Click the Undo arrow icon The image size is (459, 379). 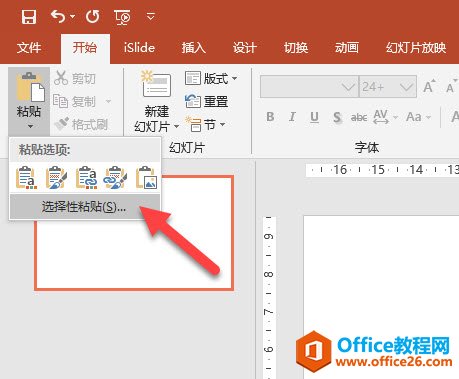pyautogui.click(x=58, y=16)
